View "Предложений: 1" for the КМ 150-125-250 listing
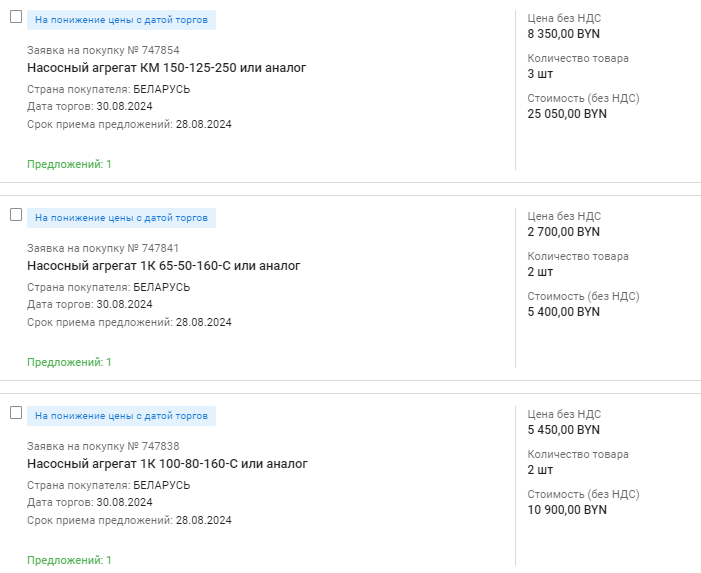 [69, 164]
